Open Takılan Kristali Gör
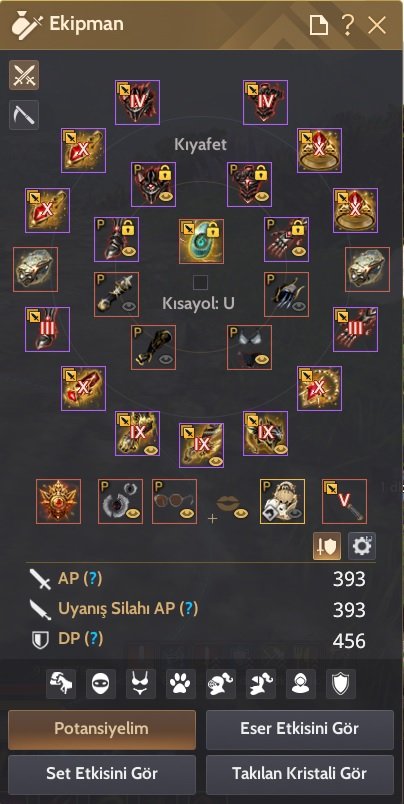 [x=300, y=773]
